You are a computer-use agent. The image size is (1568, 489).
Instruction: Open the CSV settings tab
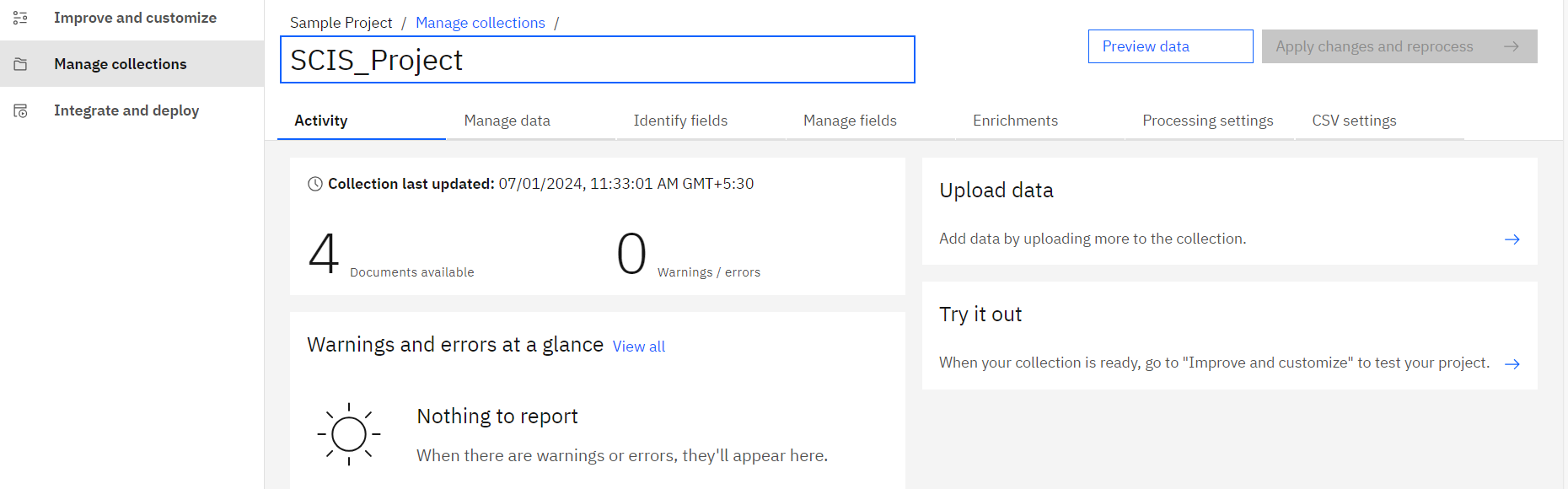(1354, 121)
